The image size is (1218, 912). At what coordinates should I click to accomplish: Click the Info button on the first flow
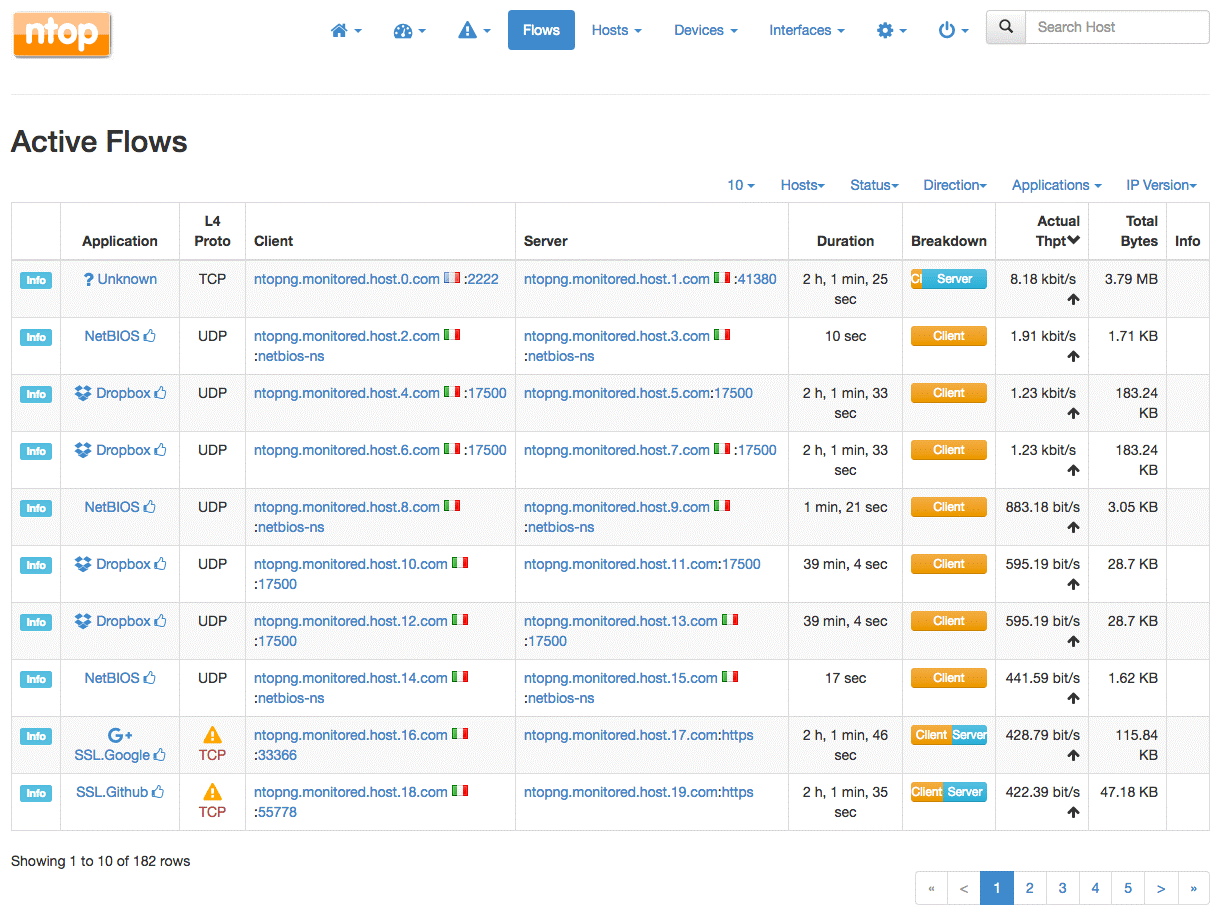click(35, 280)
